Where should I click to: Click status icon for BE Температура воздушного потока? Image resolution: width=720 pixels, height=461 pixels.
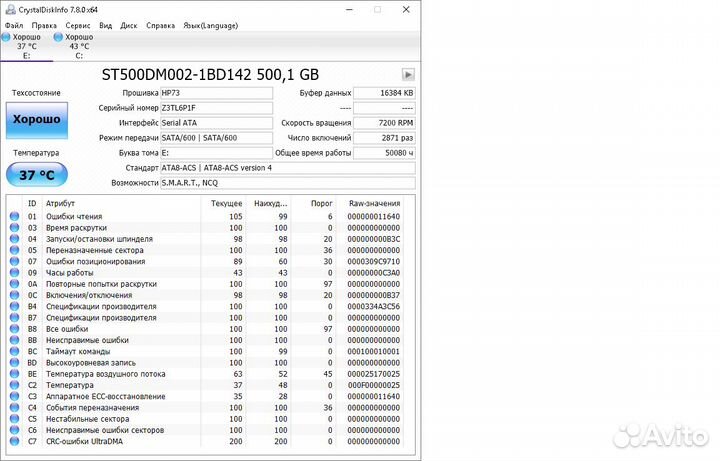coord(14,374)
